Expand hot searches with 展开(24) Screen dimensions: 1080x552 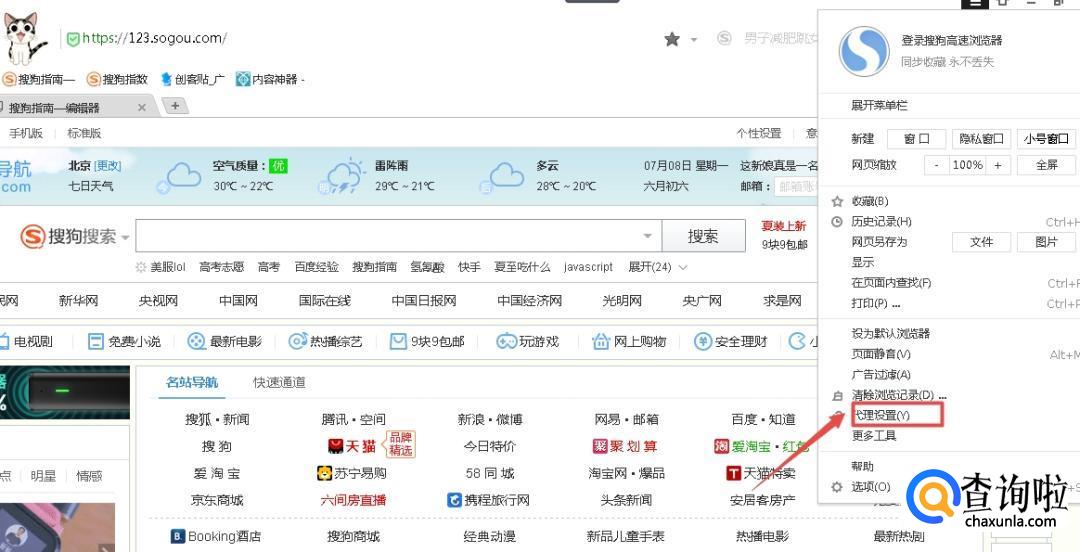coord(657,267)
